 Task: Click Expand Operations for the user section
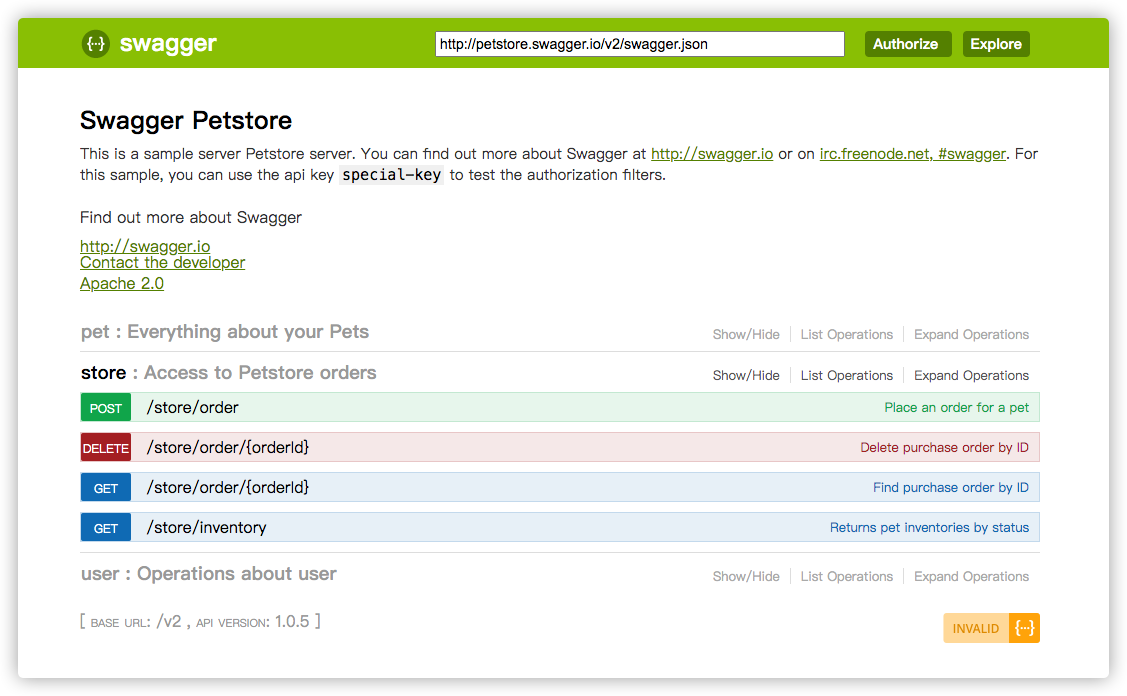click(x=972, y=577)
